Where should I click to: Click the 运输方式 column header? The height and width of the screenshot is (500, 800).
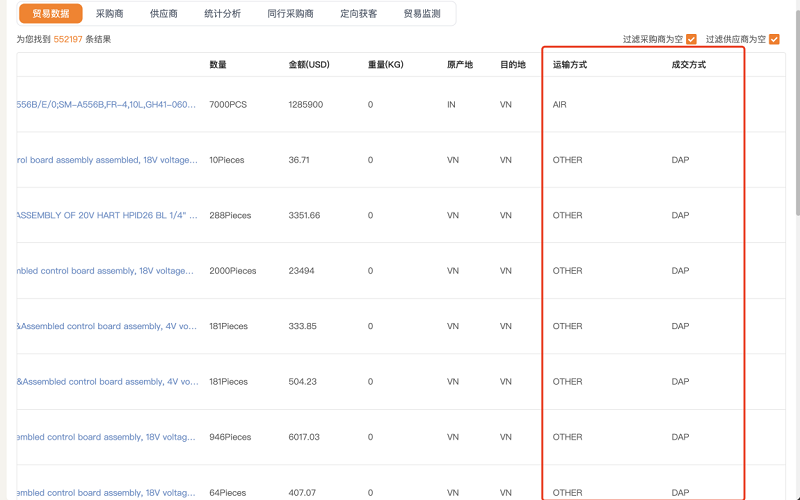coord(570,65)
